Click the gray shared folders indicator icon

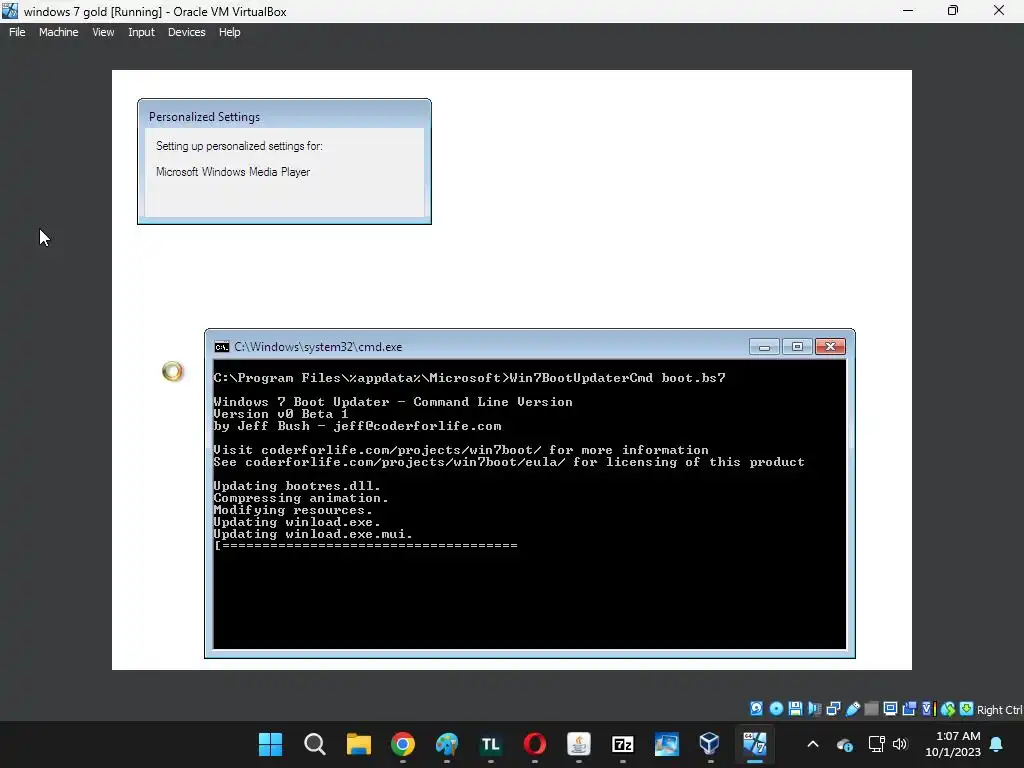[x=871, y=709]
